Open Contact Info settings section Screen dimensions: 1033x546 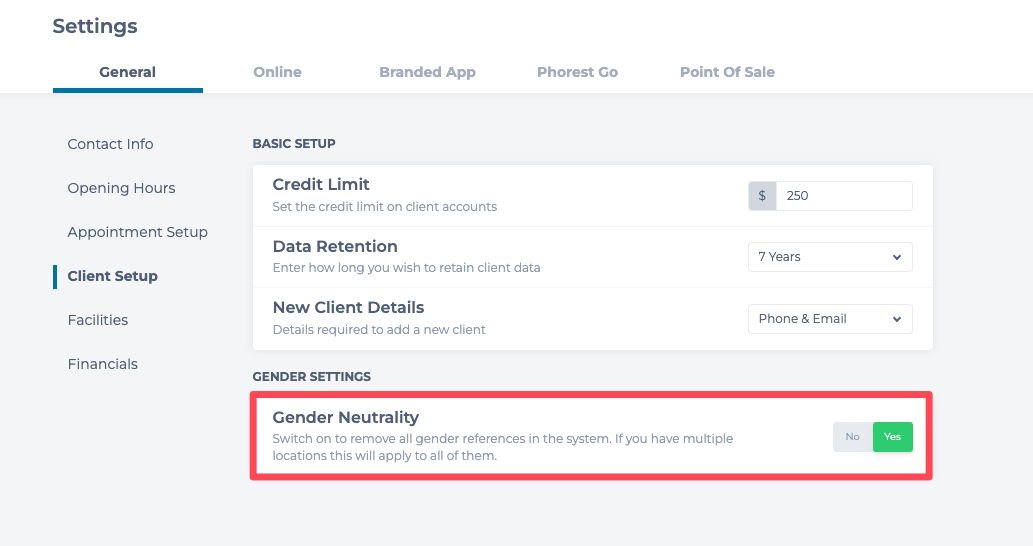pyautogui.click(x=110, y=144)
